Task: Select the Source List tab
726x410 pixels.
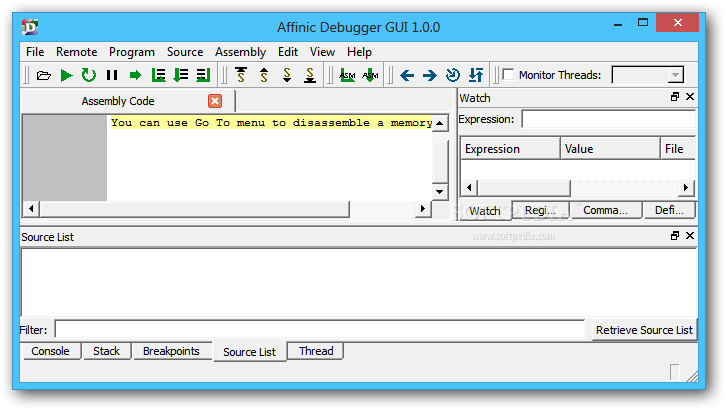Action: [x=250, y=352]
